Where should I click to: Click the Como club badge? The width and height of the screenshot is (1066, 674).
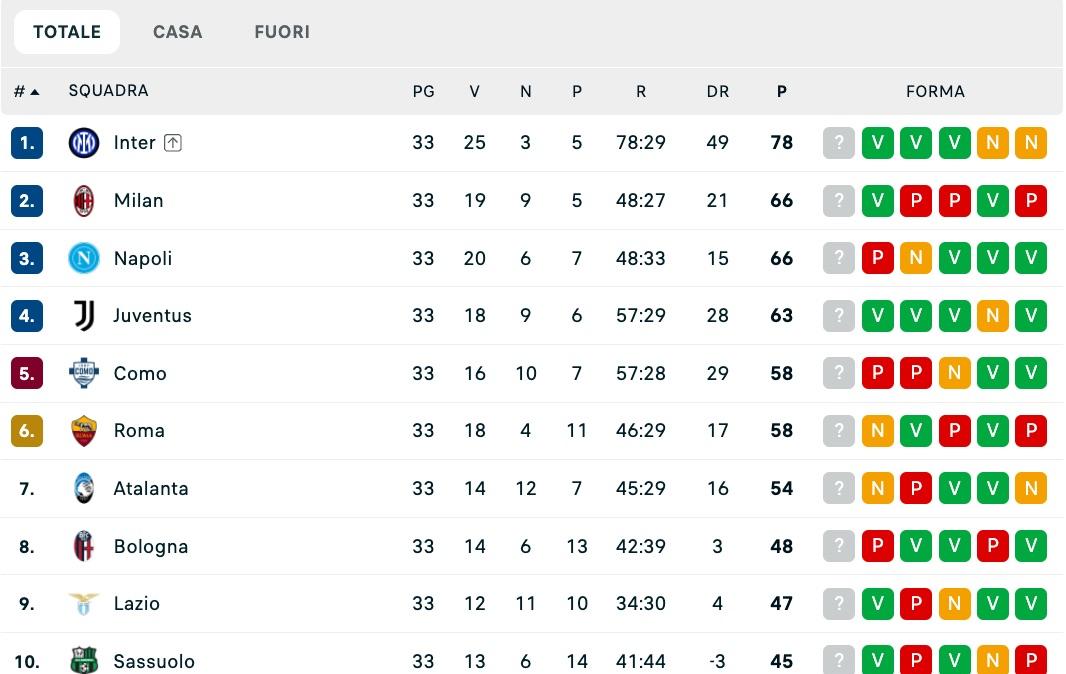click(84, 373)
